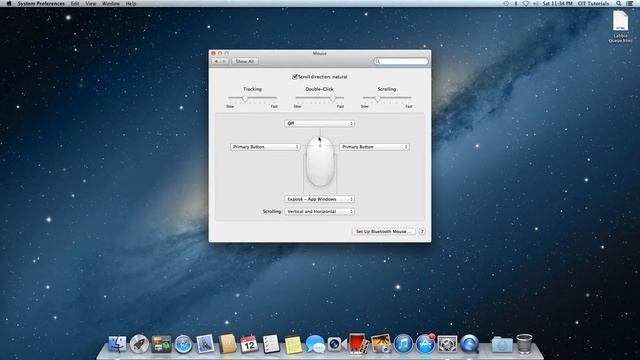Open FaceTime camera icon in dock
Viewport: 640px width, 360px height.
click(336, 344)
